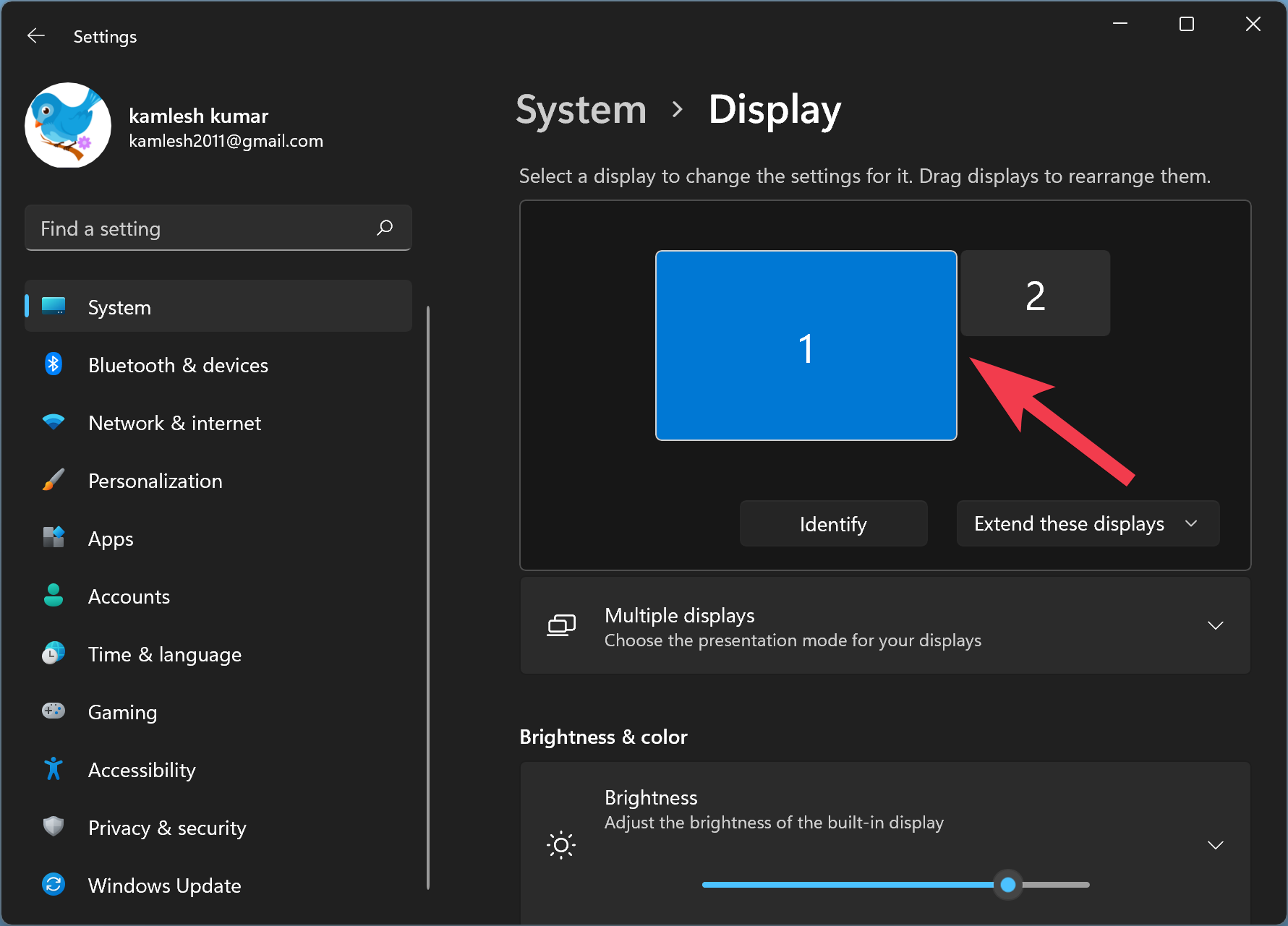Select display 2 in arrangement
This screenshot has width=1288, height=926.
click(1036, 293)
